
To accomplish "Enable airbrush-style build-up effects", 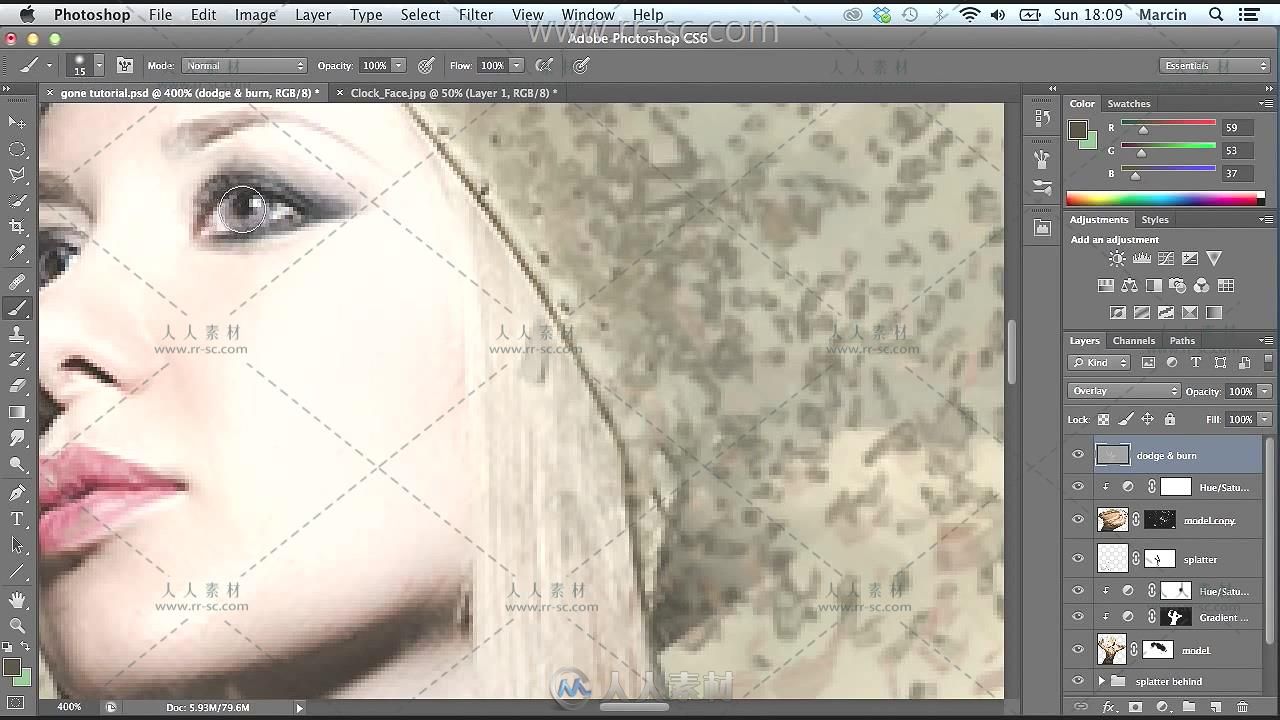I will 545,66.
